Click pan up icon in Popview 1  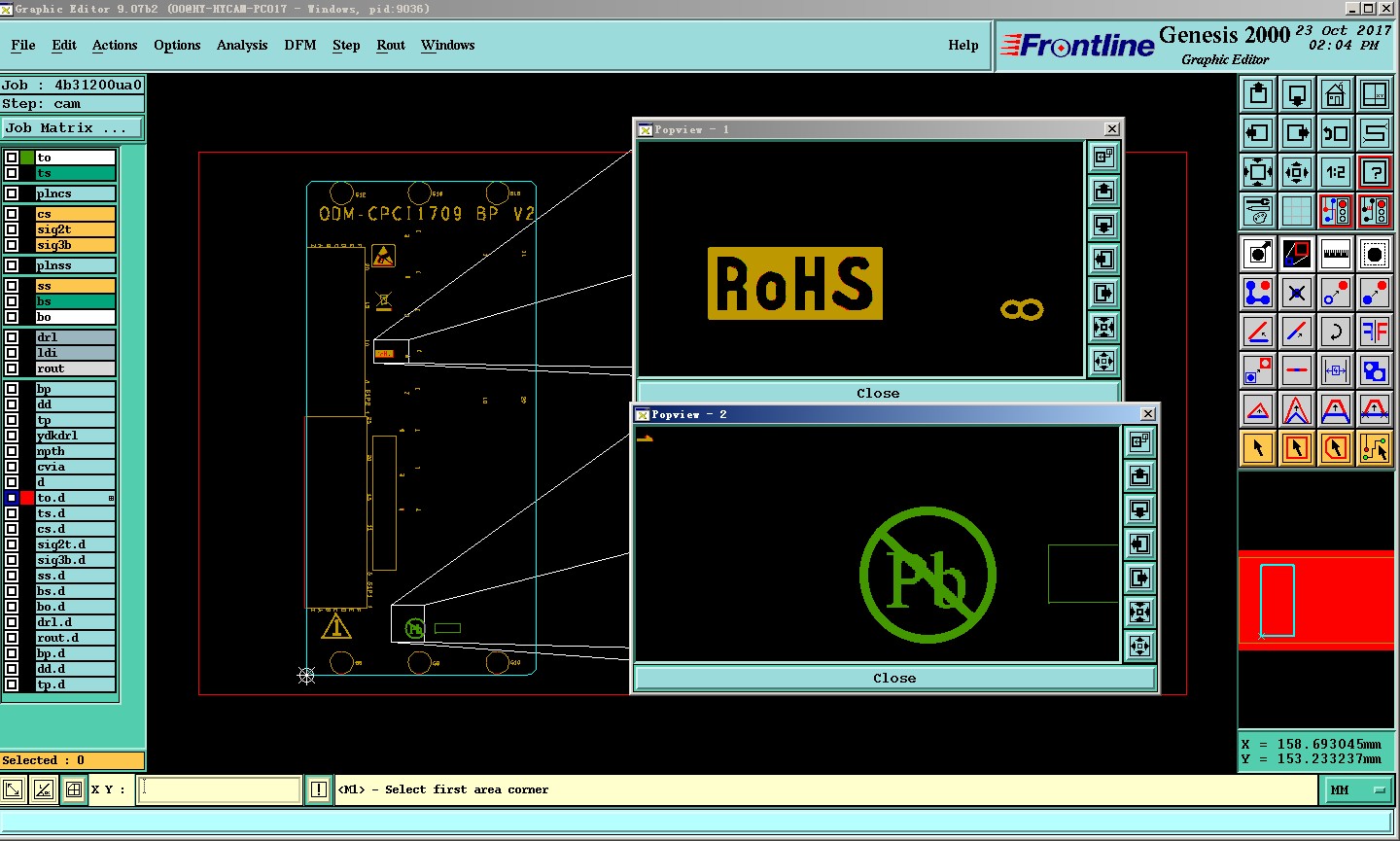(1103, 191)
